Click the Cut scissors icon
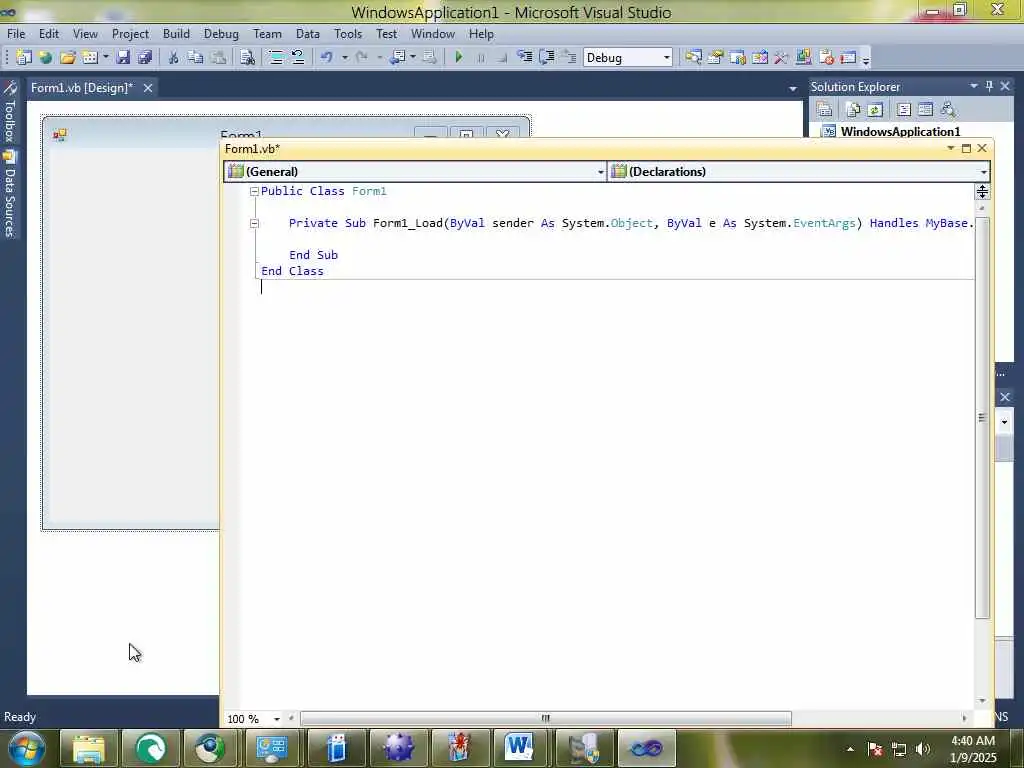The image size is (1024, 768). (173, 57)
